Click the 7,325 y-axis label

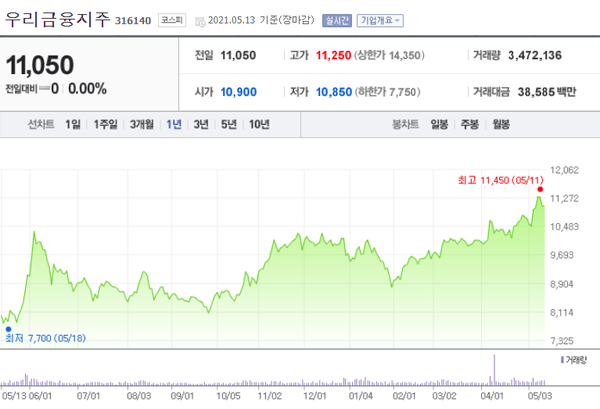click(x=562, y=341)
